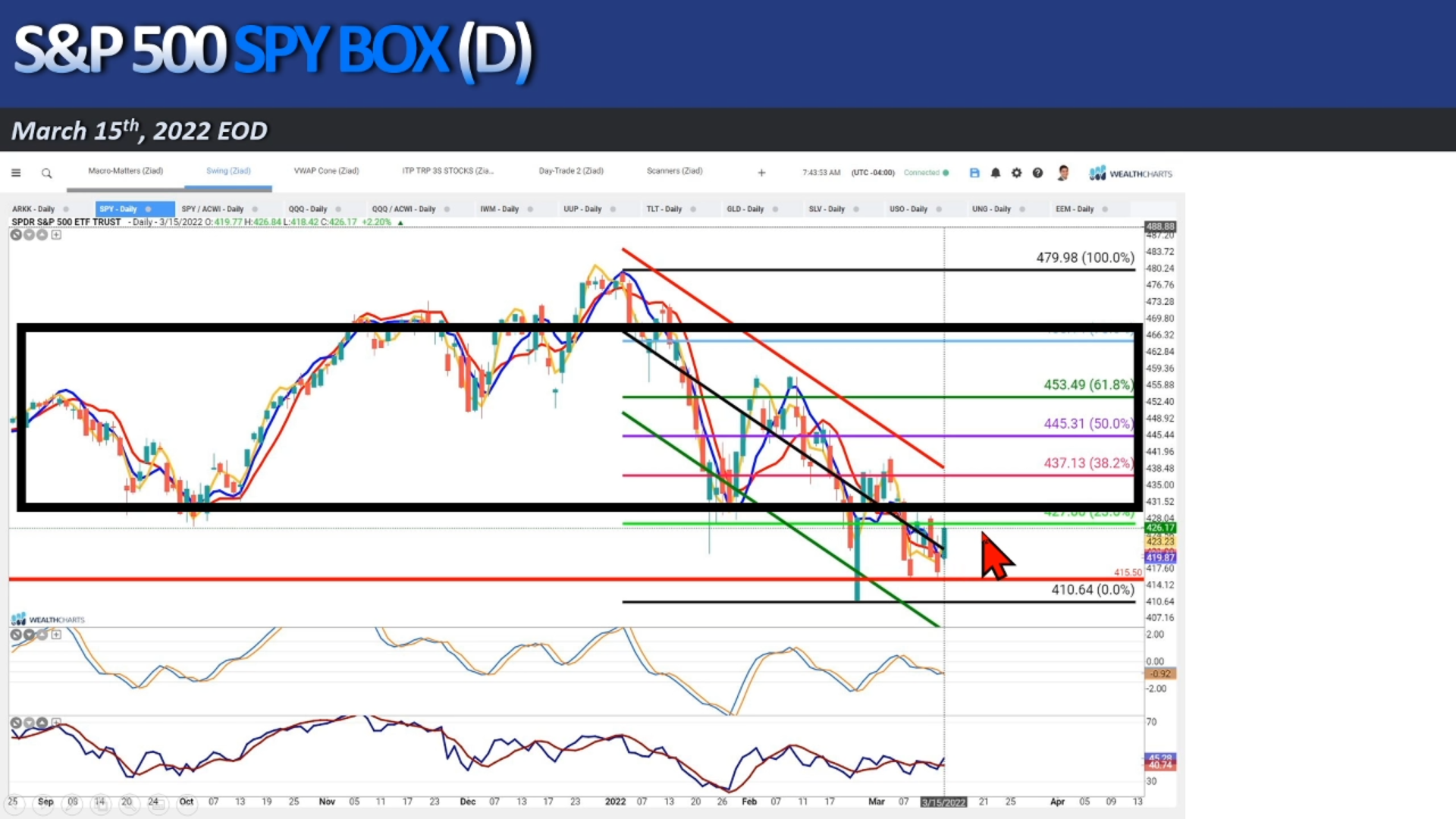Screen dimensions: 1456x819
Task: Click the dot beside the QQQ - Daily tab
Action: tap(338, 209)
